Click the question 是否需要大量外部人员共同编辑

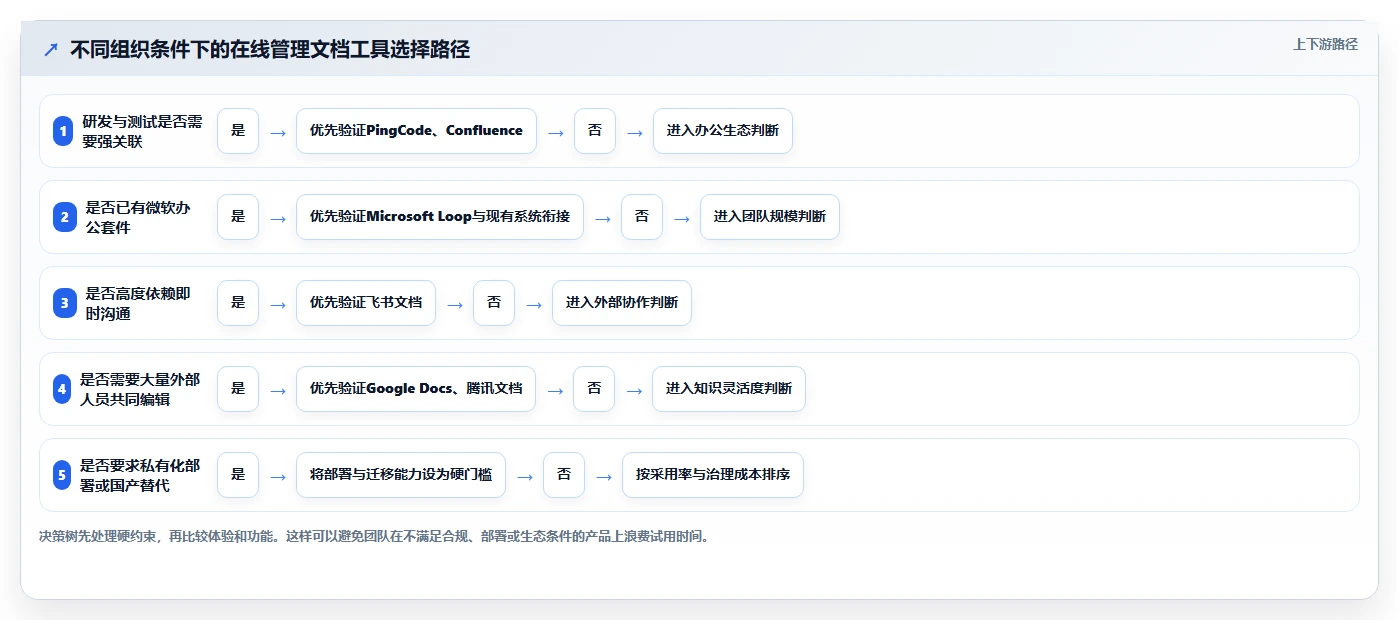click(x=141, y=389)
